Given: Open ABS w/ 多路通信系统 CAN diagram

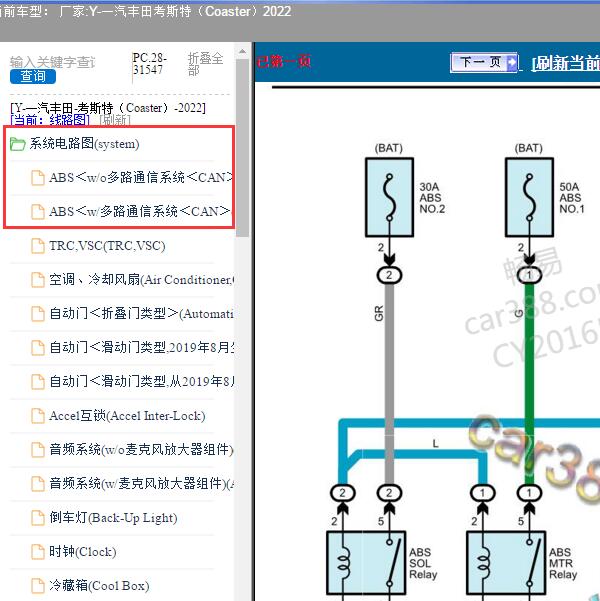Looking at the screenshot, I should tap(140, 211).
